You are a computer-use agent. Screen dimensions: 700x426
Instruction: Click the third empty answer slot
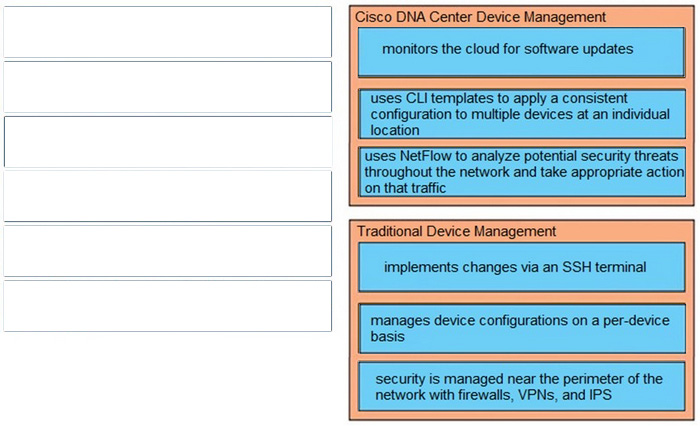(167, 142)
